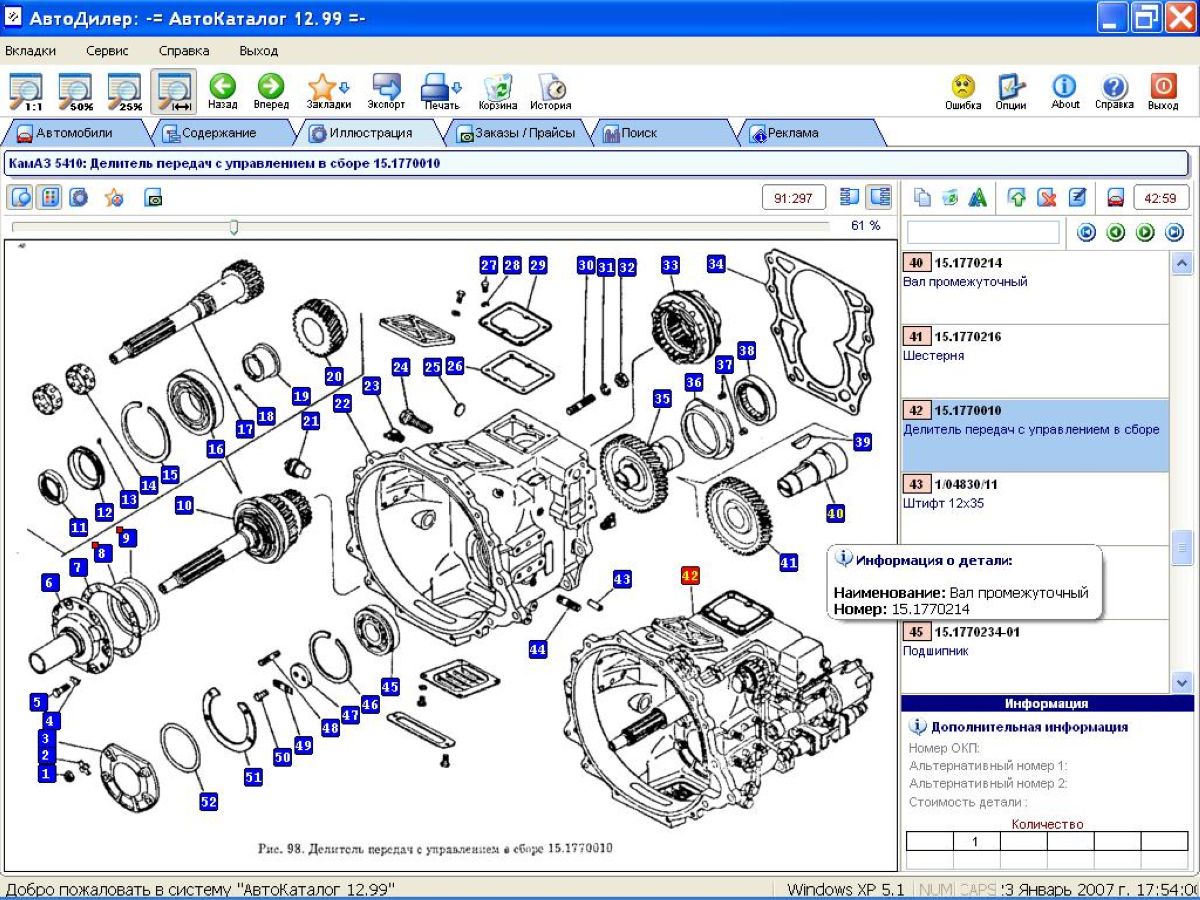The width and height of the screenshot is (1200, 900).
Task: Set illustration zoom to 25%
Action: click(124, 91)
